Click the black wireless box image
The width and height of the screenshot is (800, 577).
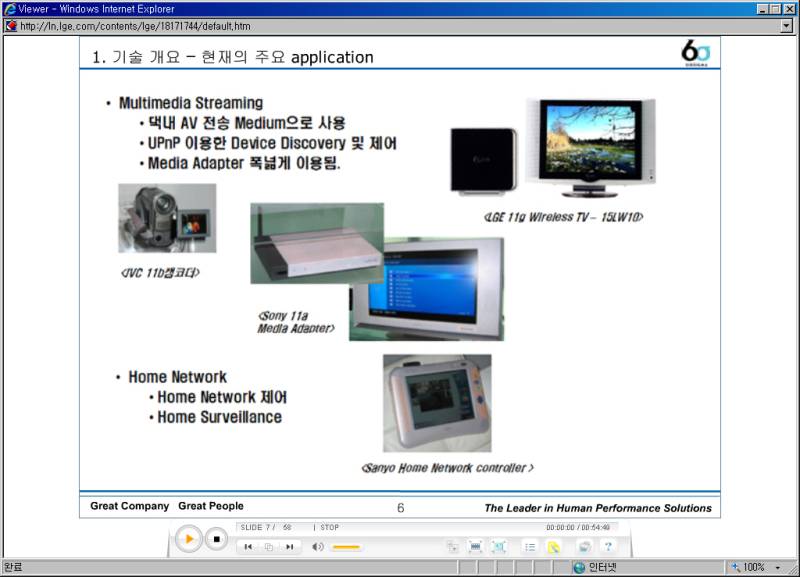483,161
